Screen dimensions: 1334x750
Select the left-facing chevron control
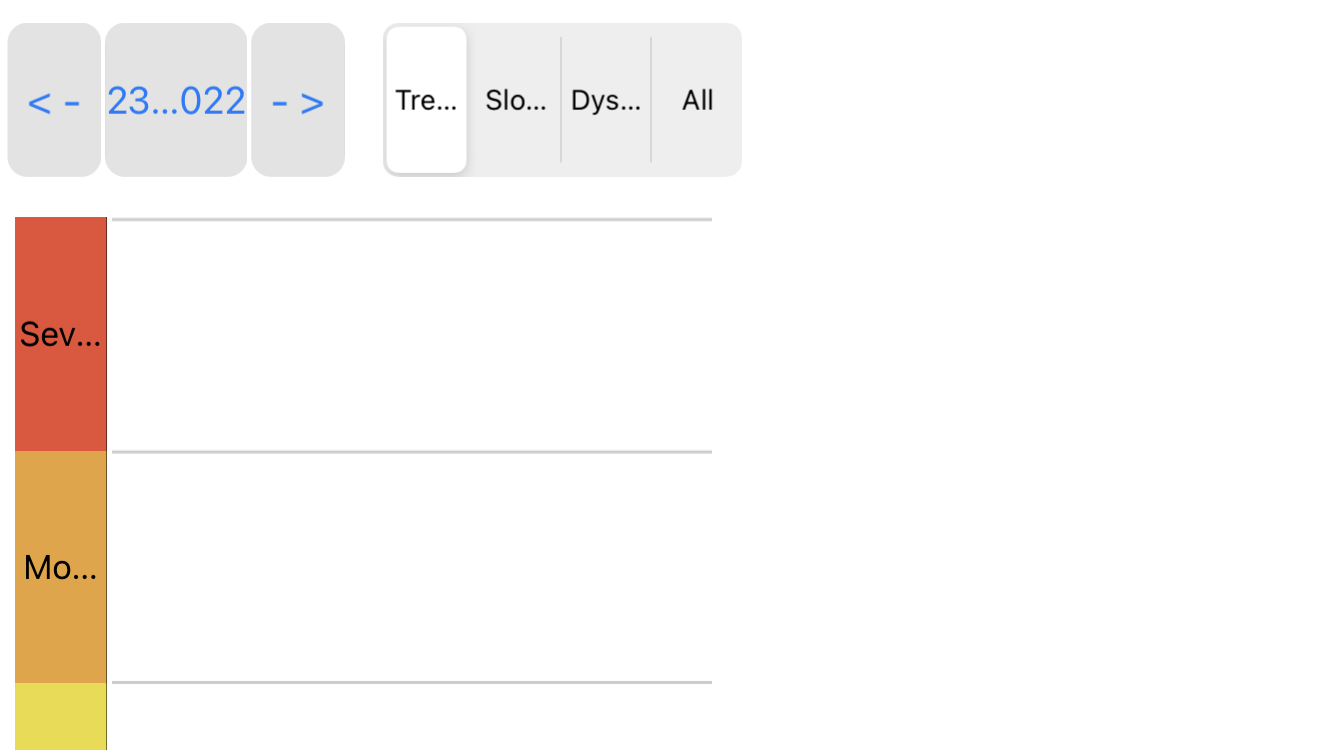[x=54, y=100]
